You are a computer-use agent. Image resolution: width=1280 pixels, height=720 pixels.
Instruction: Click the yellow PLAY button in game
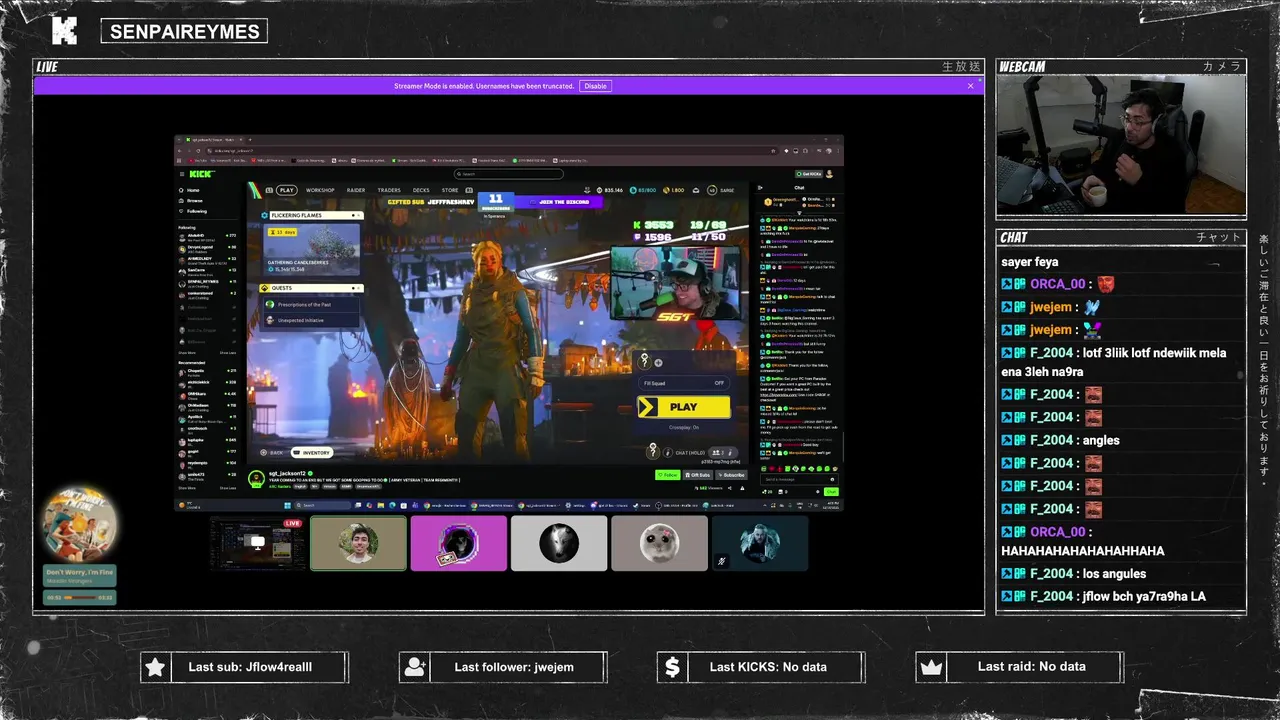(x=684, y=407)
